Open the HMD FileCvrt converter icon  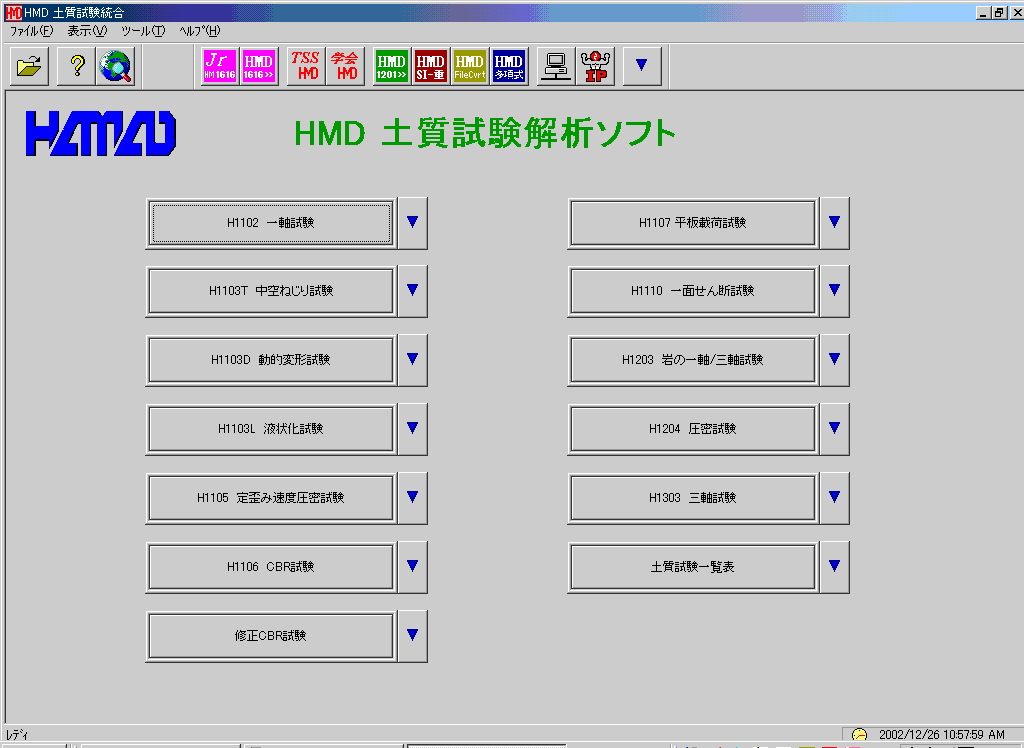tap(470, 66)
